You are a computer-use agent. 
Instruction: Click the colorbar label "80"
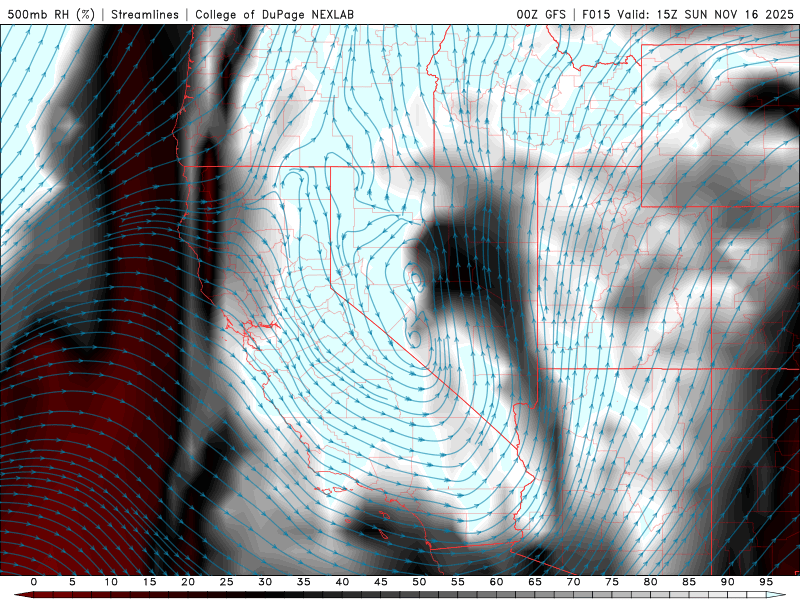(x=651, y=582)
